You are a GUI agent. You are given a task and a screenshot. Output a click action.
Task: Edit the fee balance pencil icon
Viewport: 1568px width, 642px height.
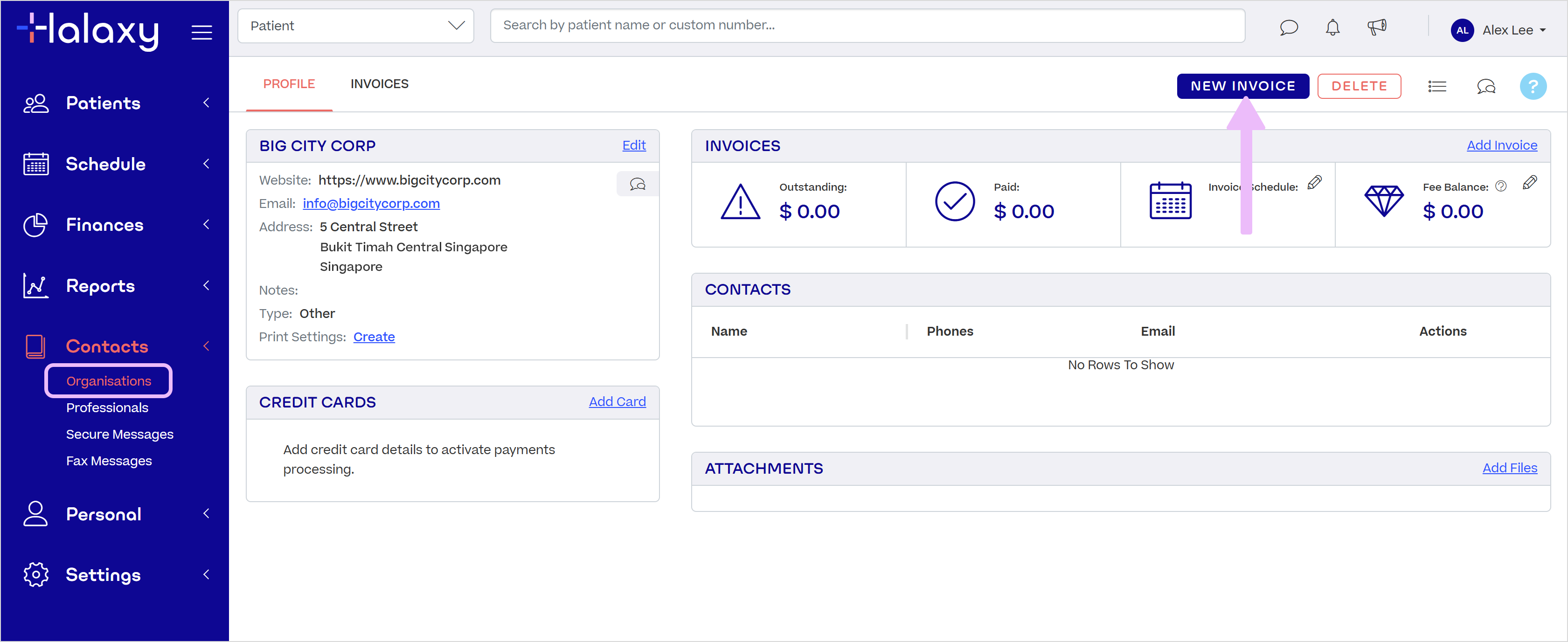tap(1529, 182)
